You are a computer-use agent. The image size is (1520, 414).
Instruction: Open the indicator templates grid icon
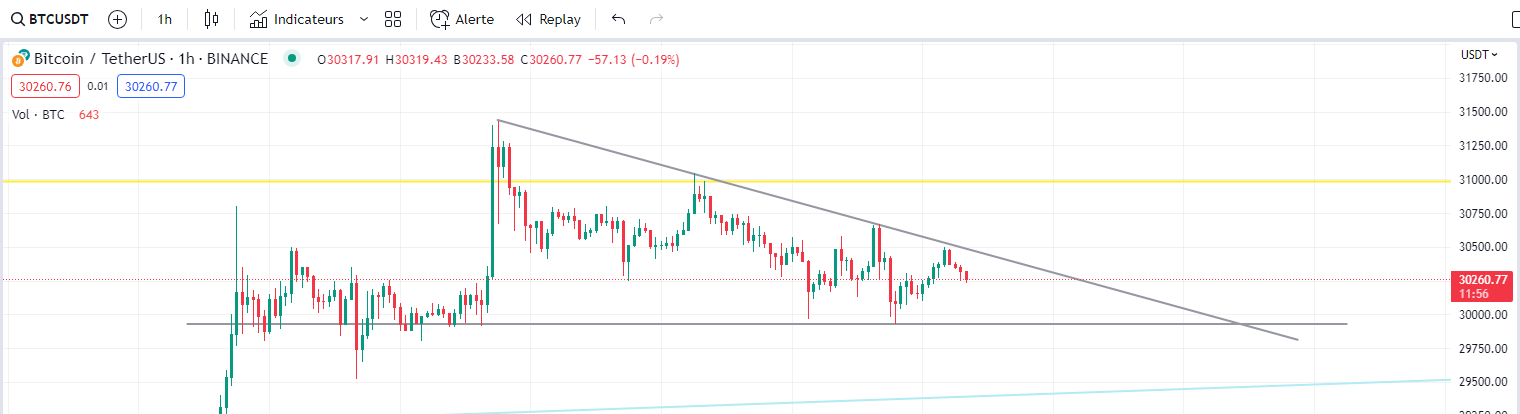click(x=393, y=19)
